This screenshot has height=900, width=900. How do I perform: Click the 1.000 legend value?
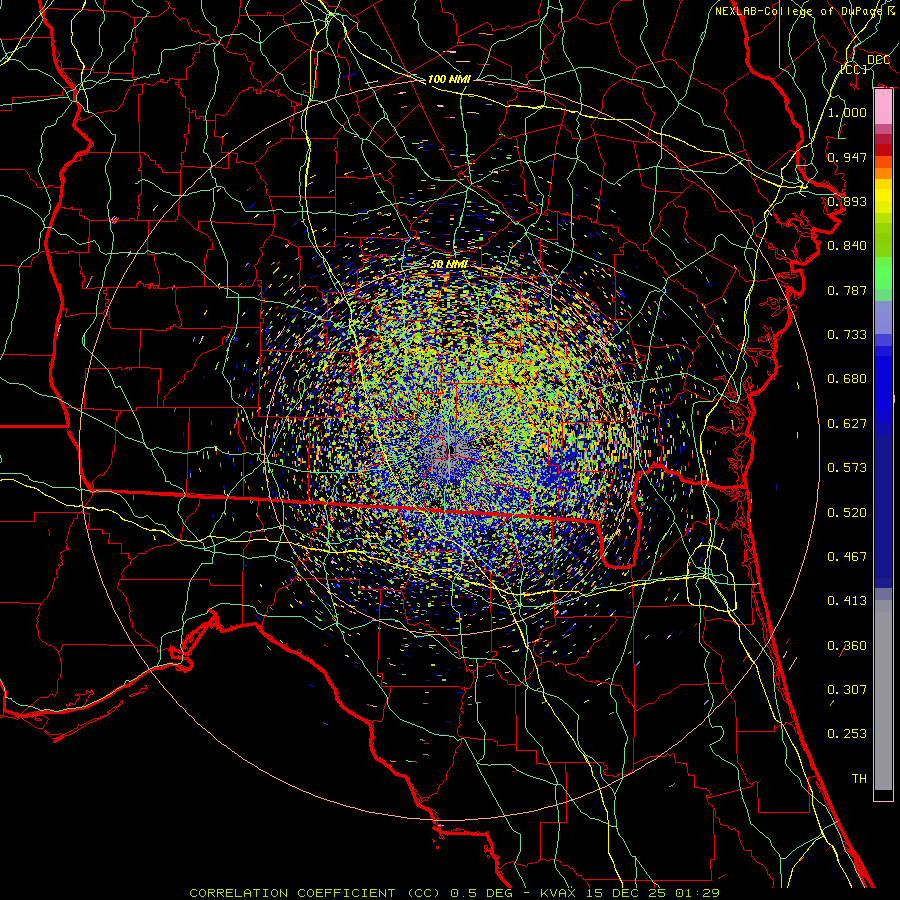(847, 112)
